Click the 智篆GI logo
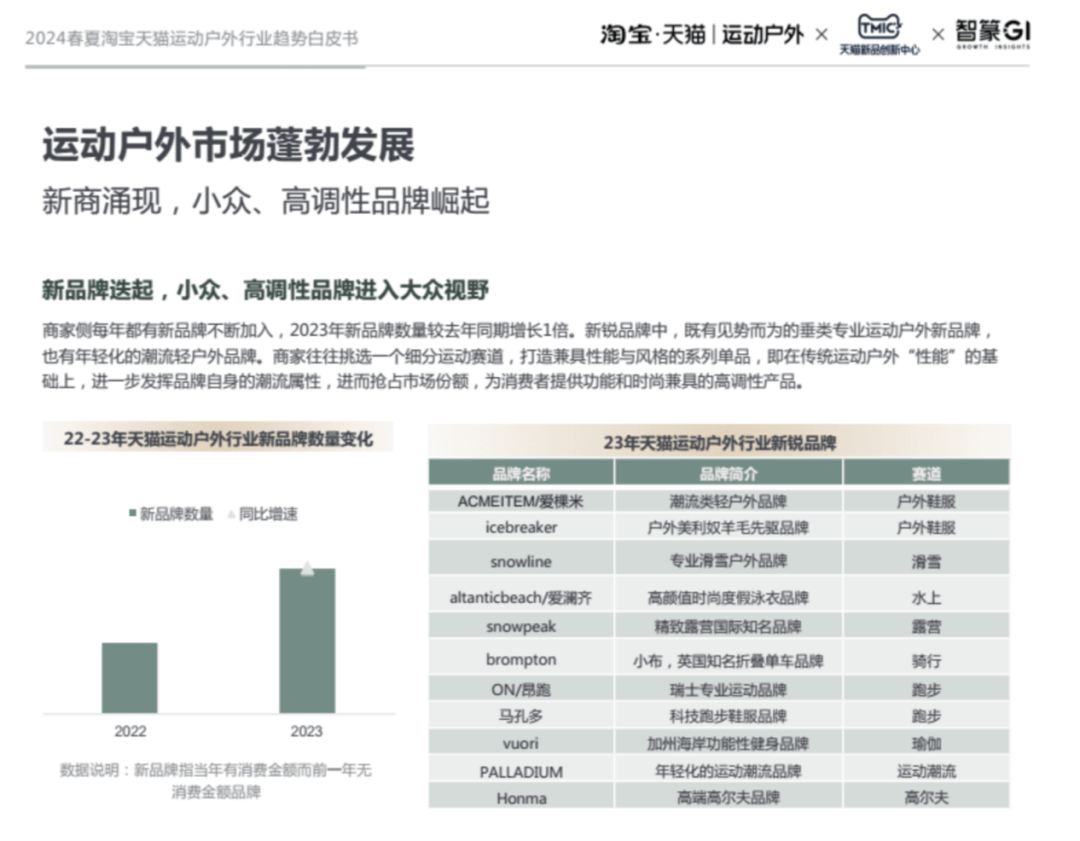This screenshot has height=841, width=1080. coord(992,33)
